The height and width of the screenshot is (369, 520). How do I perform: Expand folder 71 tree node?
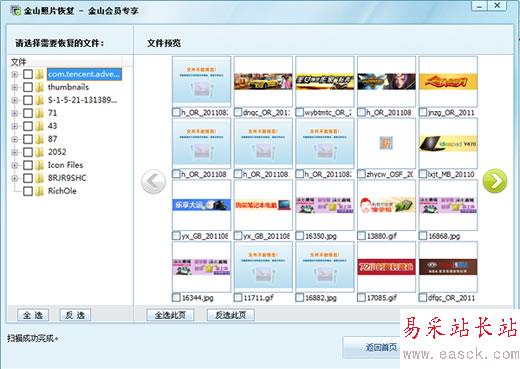click(14, 113)
